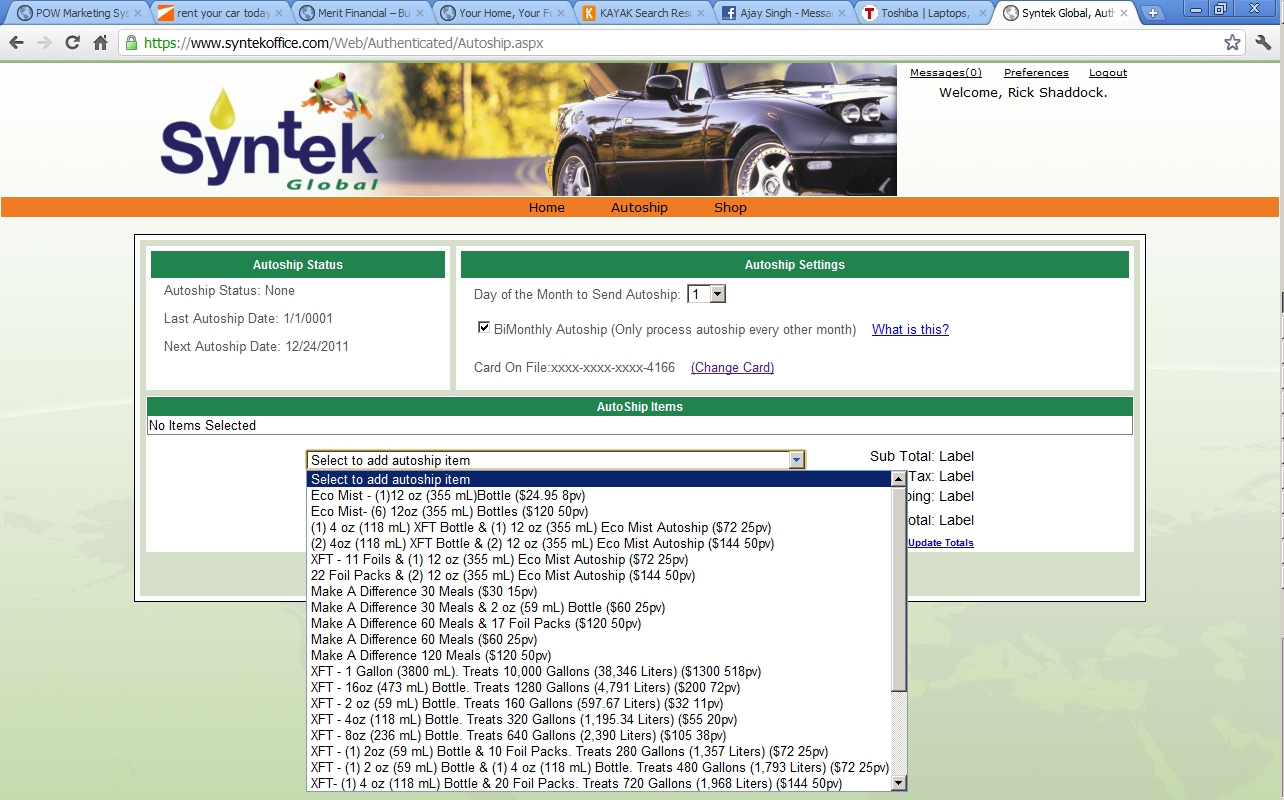
Task: Open the Home menu item
Action: tap(547, 207)
